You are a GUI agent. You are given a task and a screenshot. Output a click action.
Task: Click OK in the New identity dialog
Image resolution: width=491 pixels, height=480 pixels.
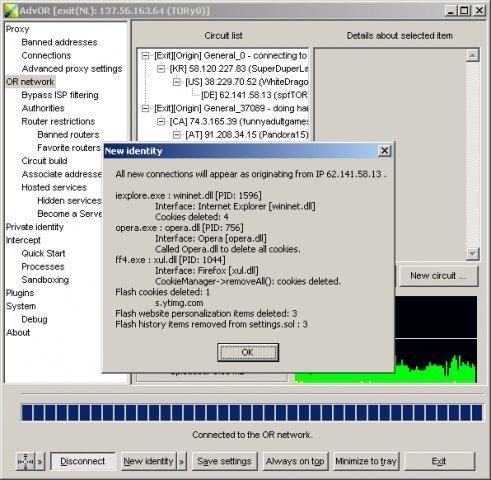(248, 352)
